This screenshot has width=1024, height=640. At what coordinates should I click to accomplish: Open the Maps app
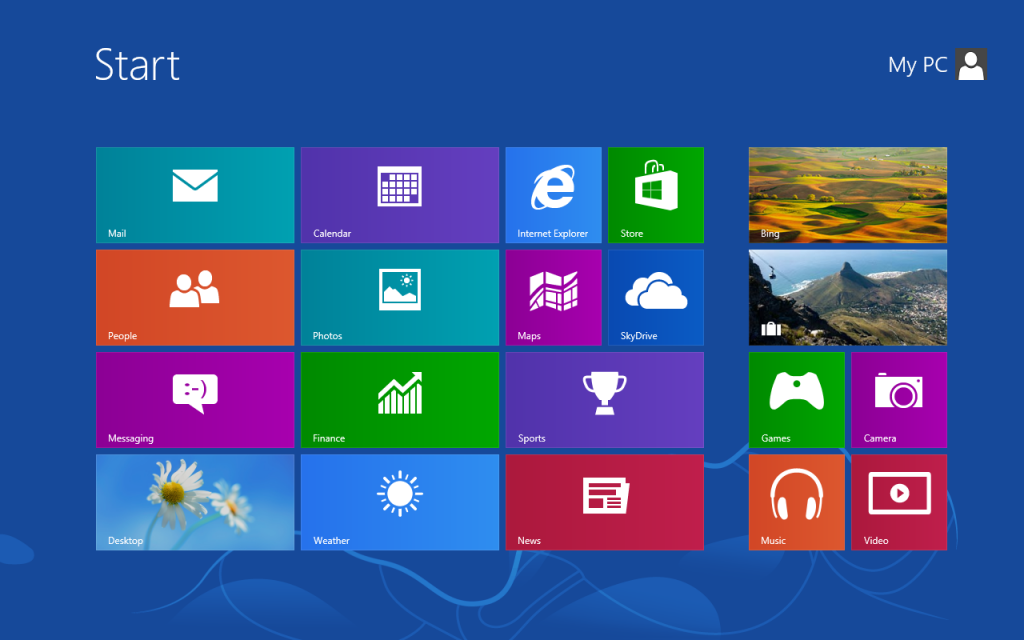click(553, 297)
